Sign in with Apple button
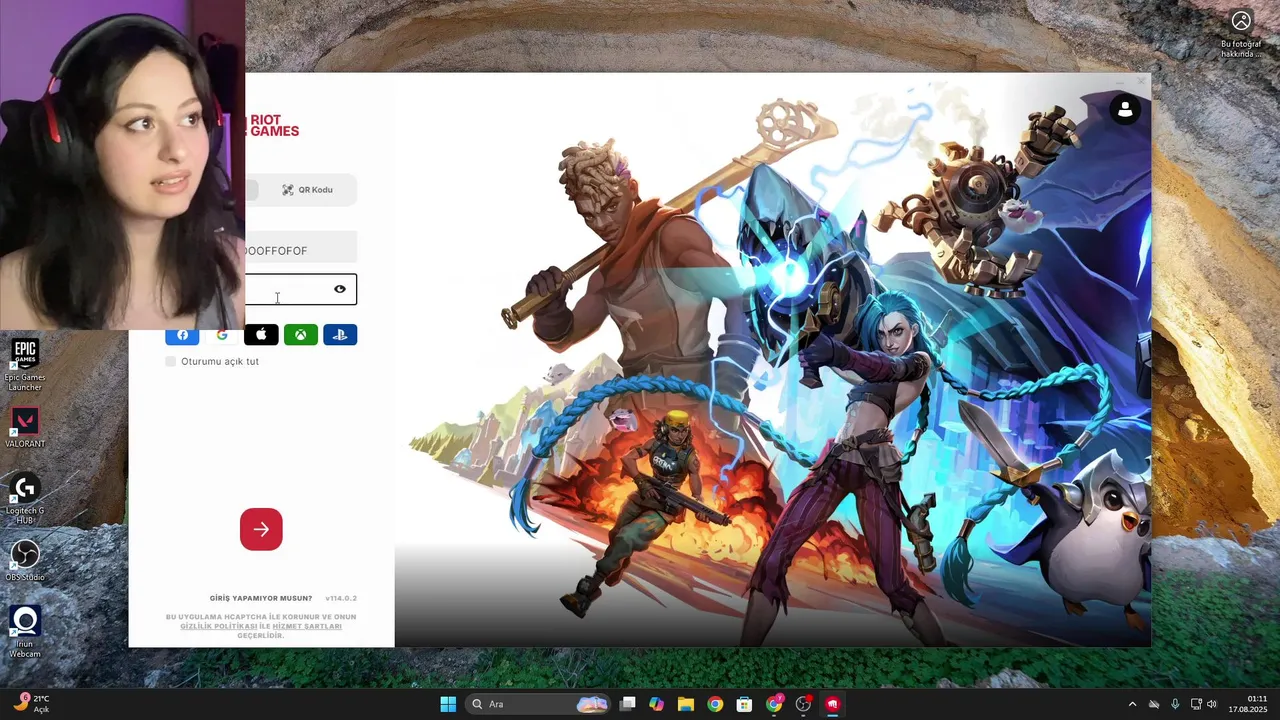The width and height of the screenshot is (1280, 720). tap(261, 335)
